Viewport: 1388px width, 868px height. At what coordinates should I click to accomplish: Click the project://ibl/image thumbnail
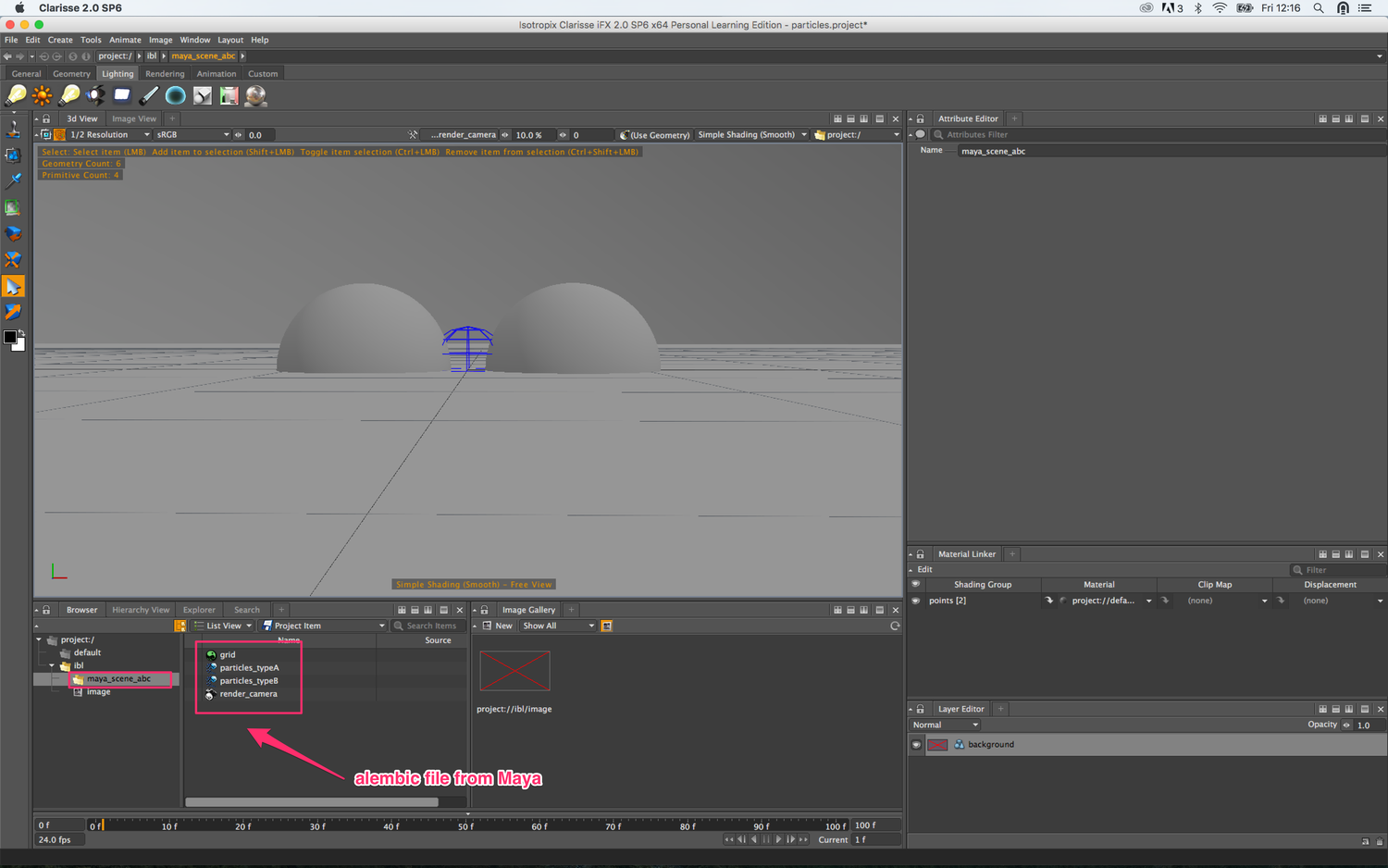(514, 671)
